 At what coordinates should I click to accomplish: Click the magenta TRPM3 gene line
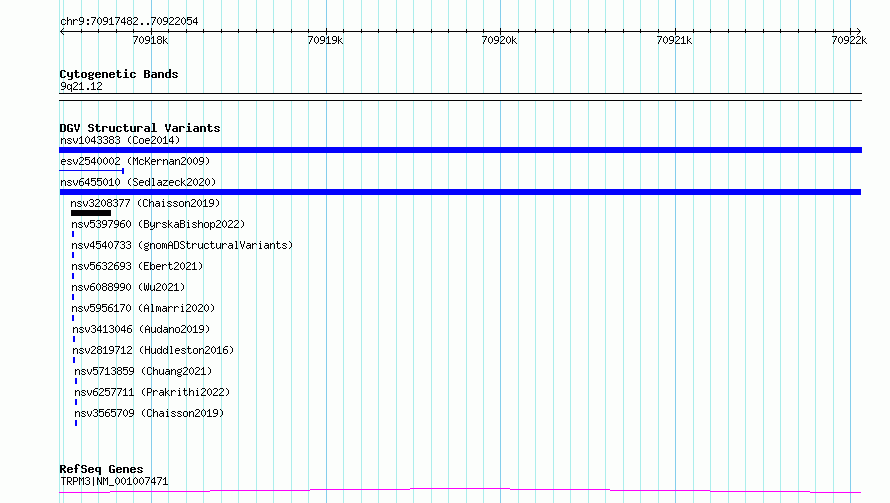click(460, 491)
